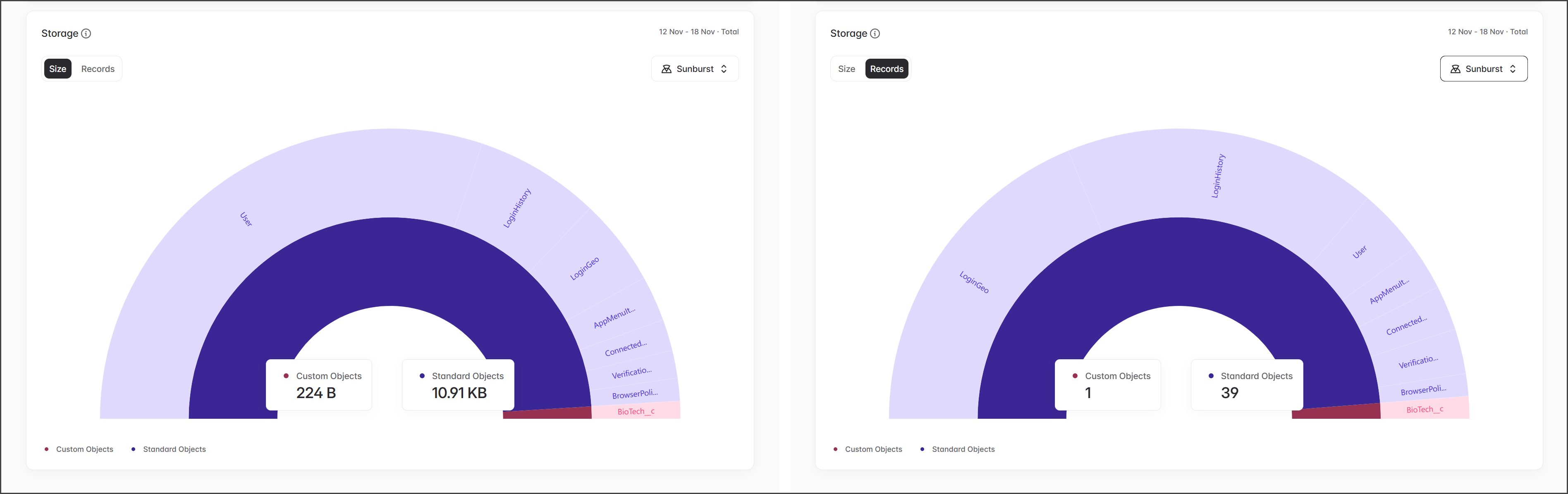Click the User segment in left sunburst

pos(246,219)
